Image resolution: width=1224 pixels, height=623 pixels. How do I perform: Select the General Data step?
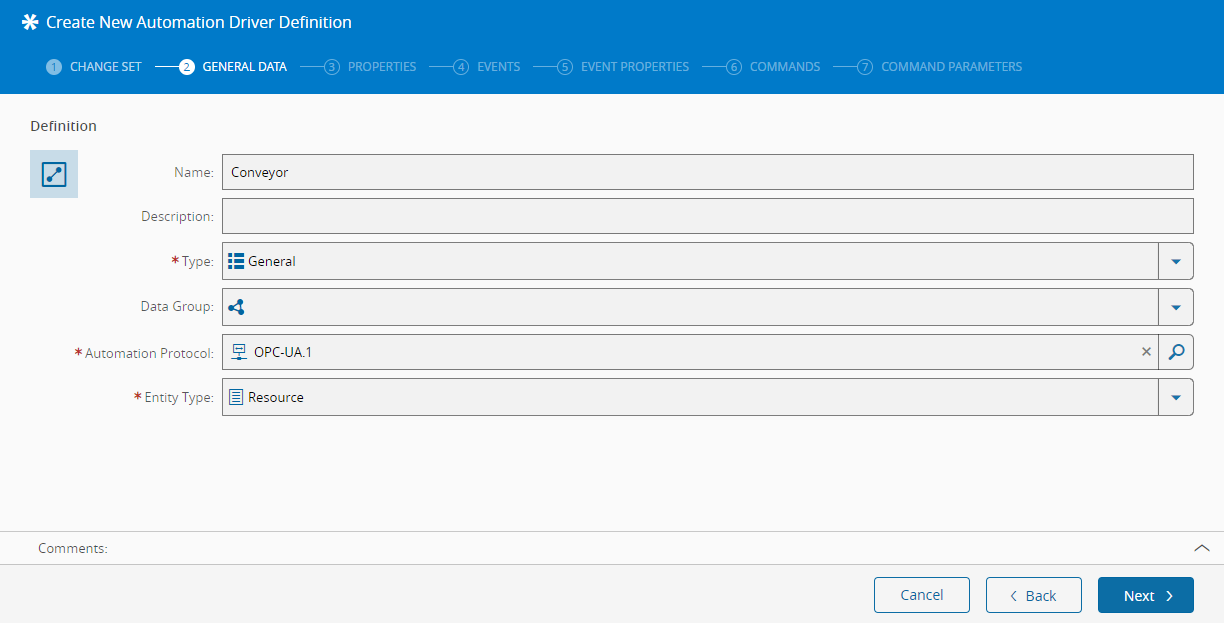233,67
